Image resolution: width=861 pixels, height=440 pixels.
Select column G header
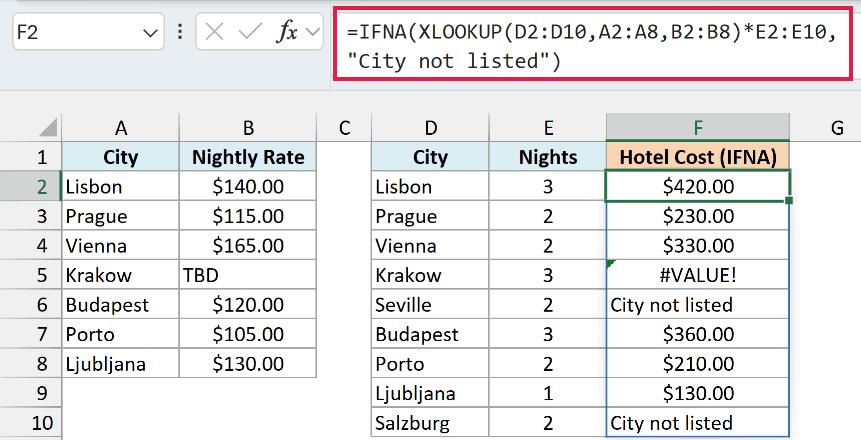coord(837,127)
